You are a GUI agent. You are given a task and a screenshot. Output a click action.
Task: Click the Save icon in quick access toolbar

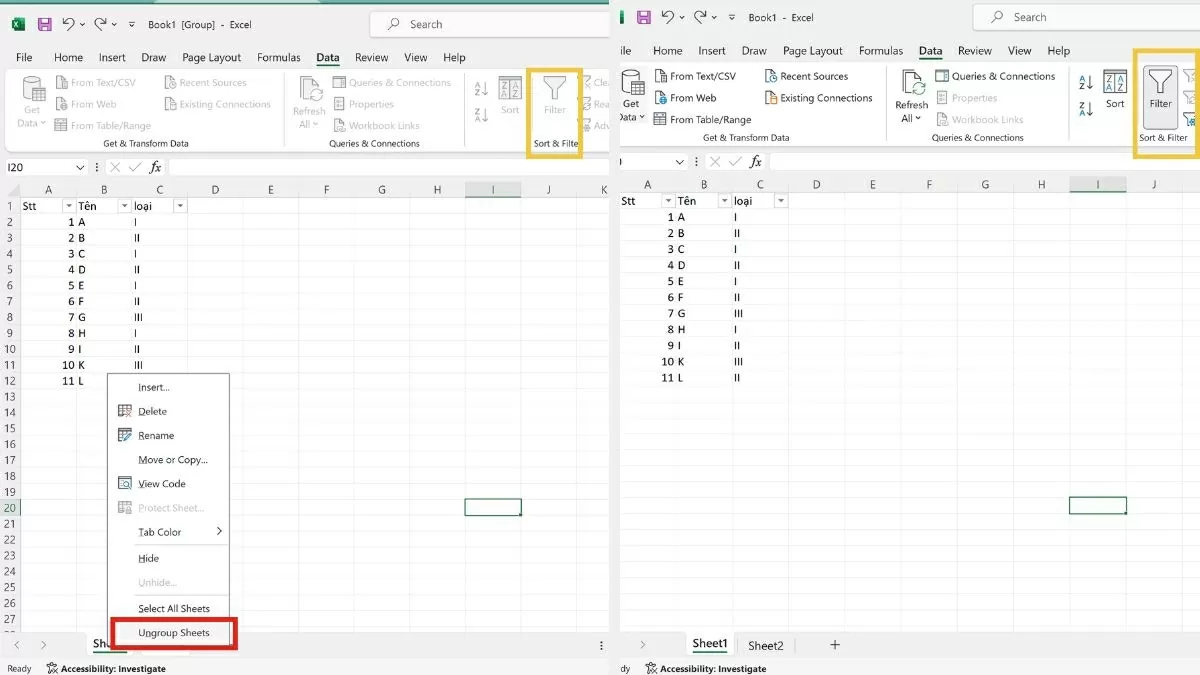[44, 23]
